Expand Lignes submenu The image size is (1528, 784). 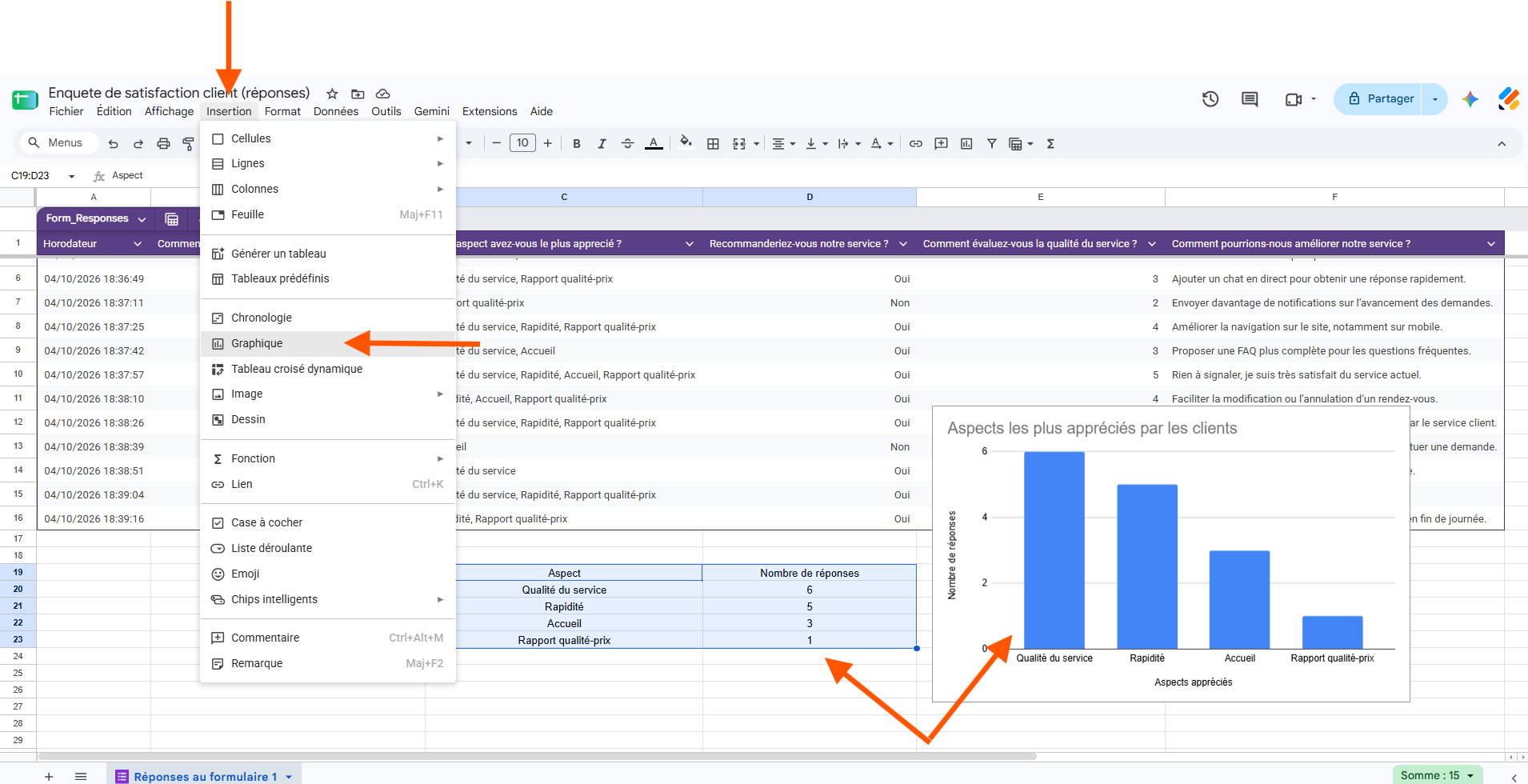(x=328, y=163)
